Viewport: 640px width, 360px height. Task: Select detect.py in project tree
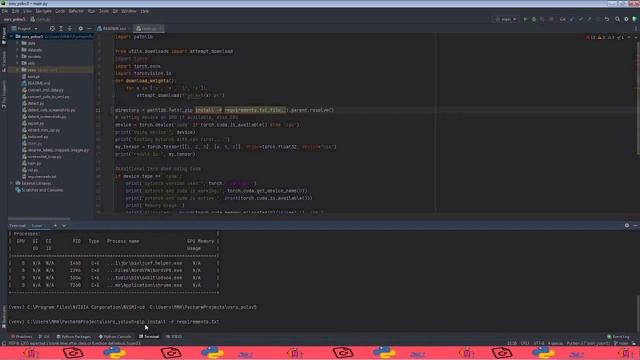pyautogui.click(x=33, y=103)
